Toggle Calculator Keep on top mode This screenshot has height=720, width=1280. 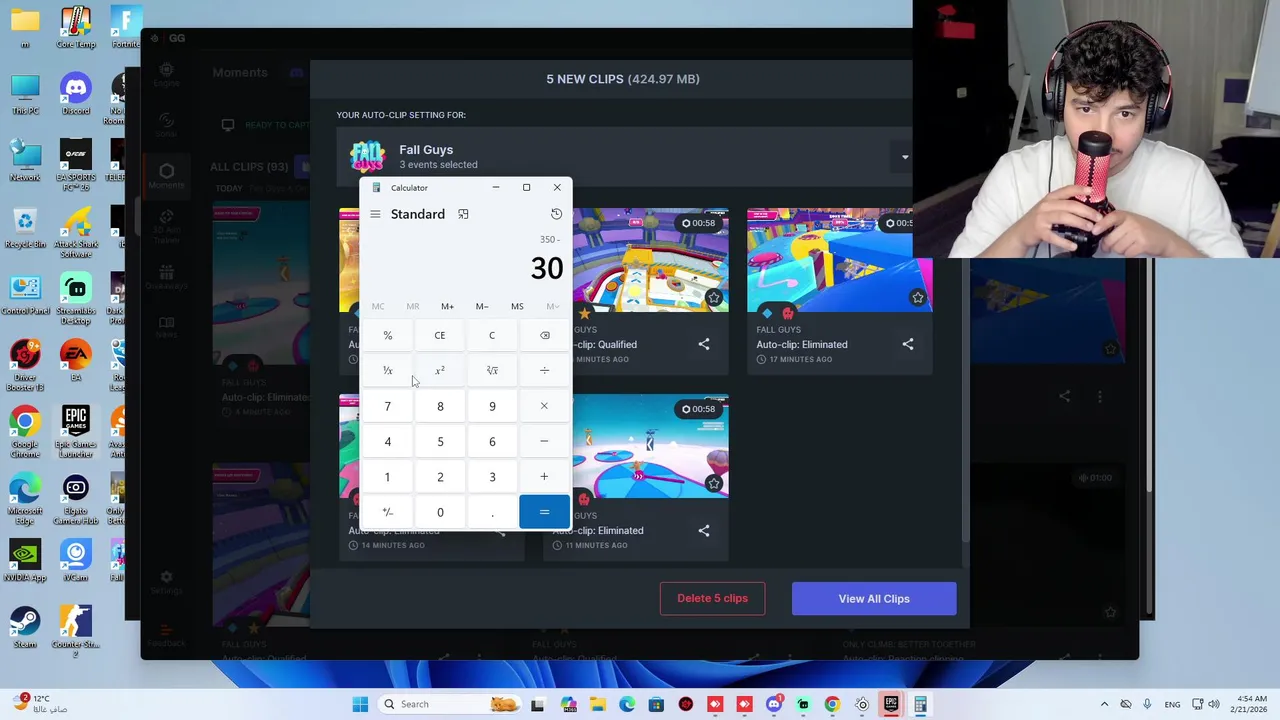coord(463,214)
